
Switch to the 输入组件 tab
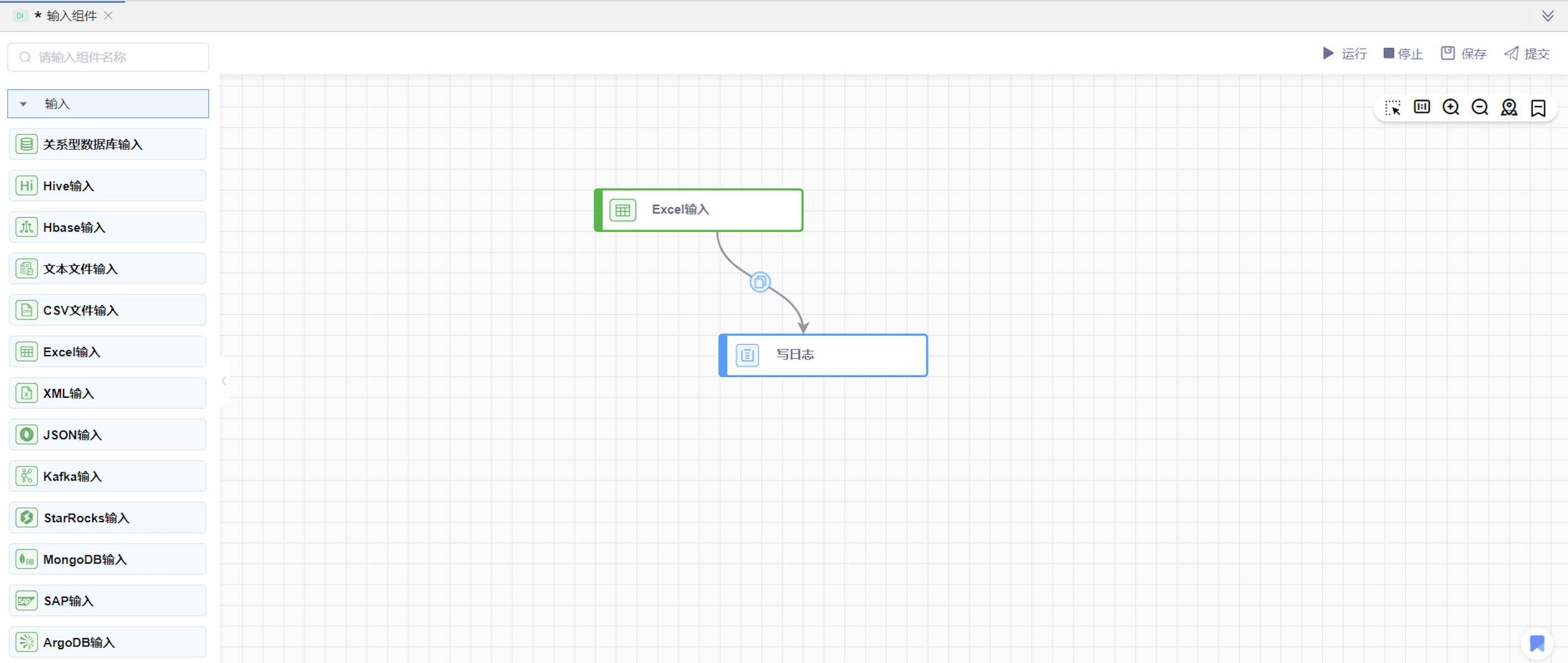[71, 16]
